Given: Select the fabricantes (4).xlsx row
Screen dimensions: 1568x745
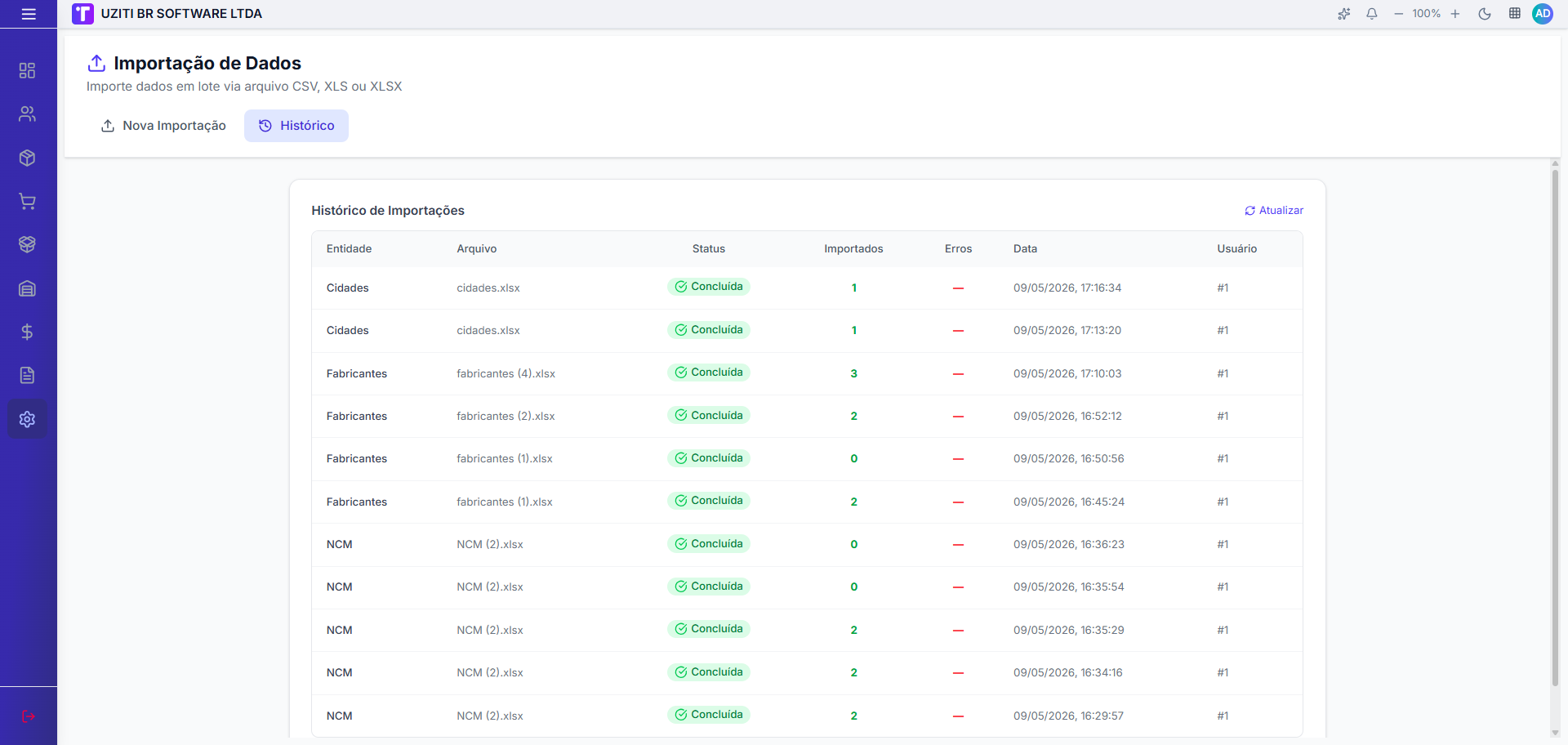Looking at the screenshot, I should [x=807, y=373].
